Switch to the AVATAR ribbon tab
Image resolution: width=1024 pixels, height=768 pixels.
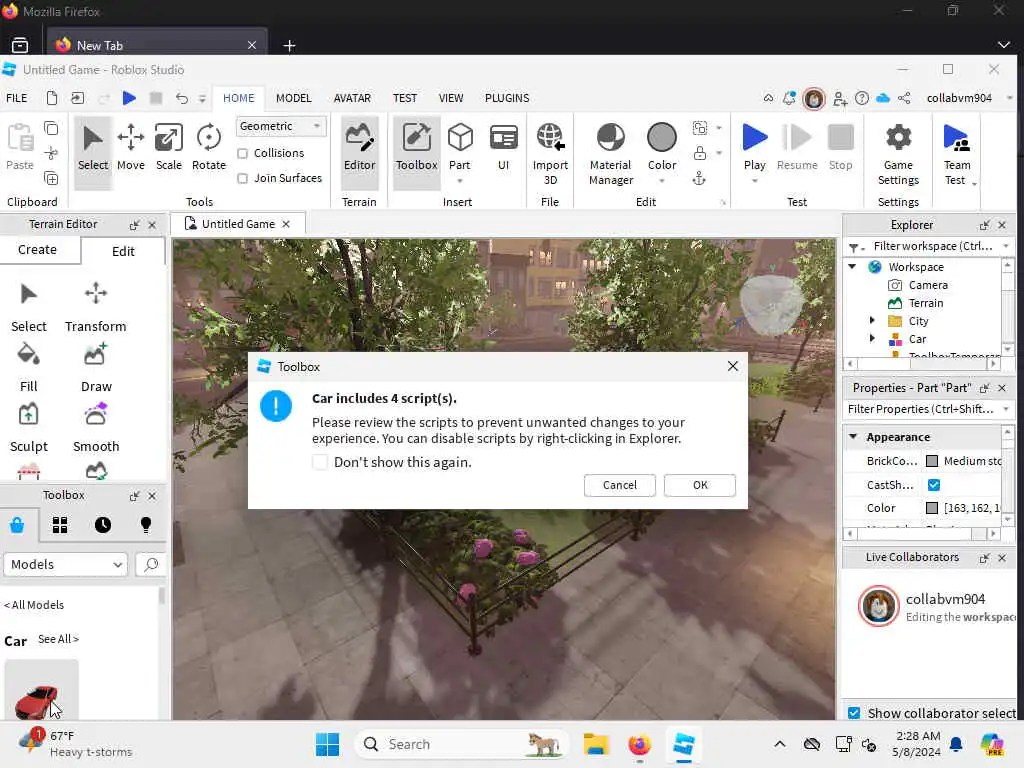[x=352, y=98]
